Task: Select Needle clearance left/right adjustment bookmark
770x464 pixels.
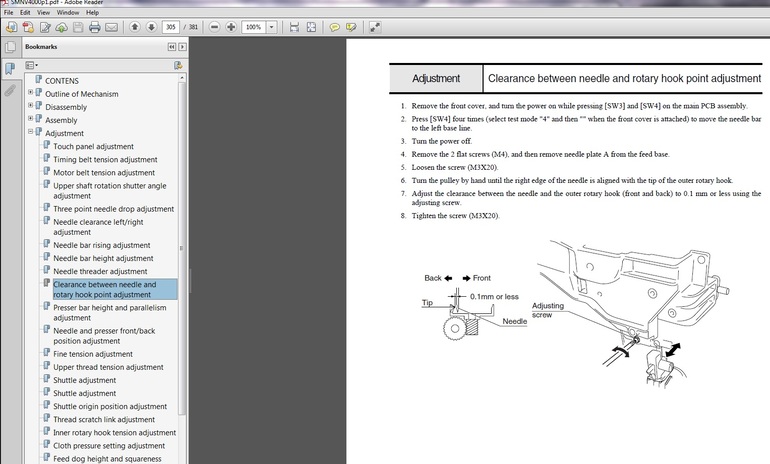Action: coord(98,227)
